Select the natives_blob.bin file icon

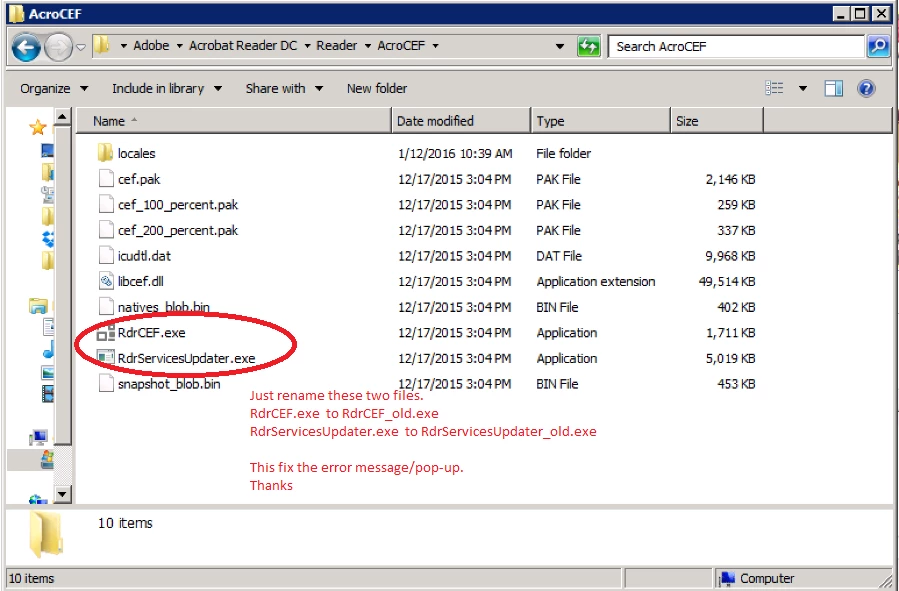pyautogui.click(x=106, y=307)
